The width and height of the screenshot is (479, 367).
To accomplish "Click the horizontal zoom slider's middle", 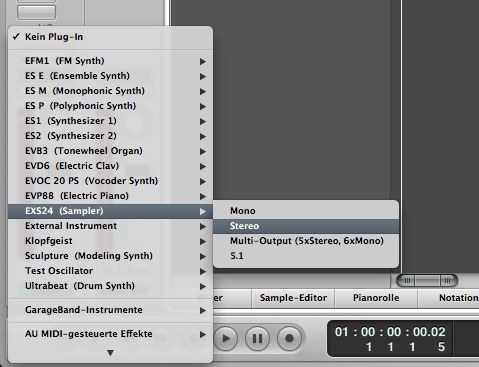I will (427, 281).
